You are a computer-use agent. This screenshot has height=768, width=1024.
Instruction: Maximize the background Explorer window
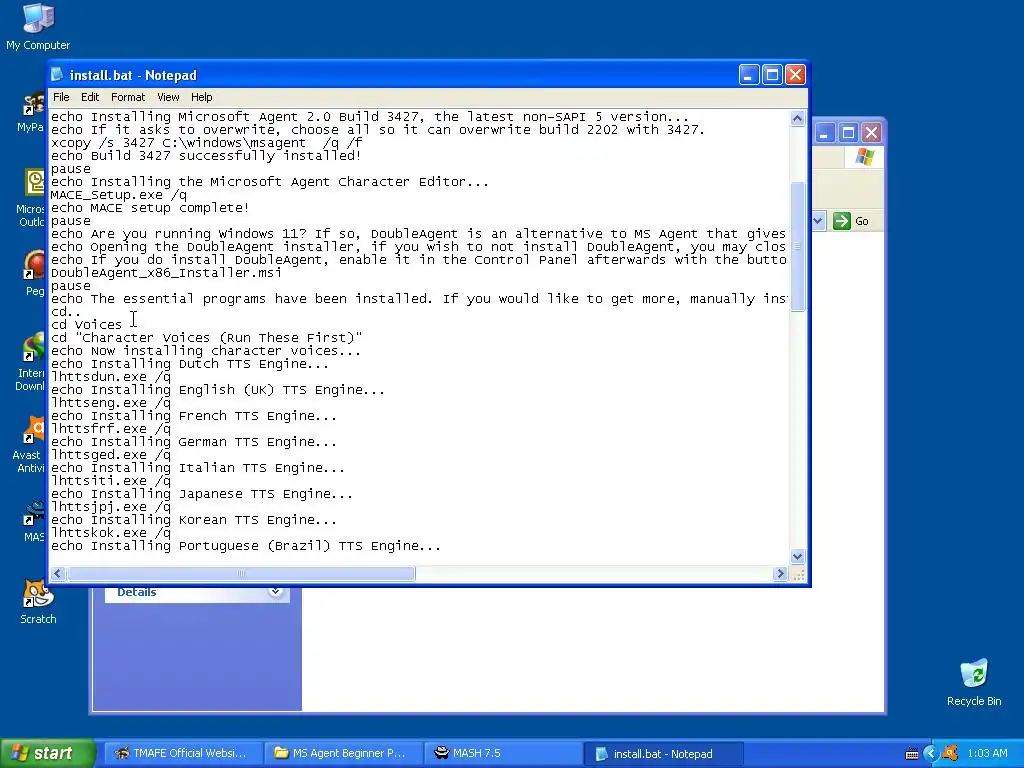[848, 133]
